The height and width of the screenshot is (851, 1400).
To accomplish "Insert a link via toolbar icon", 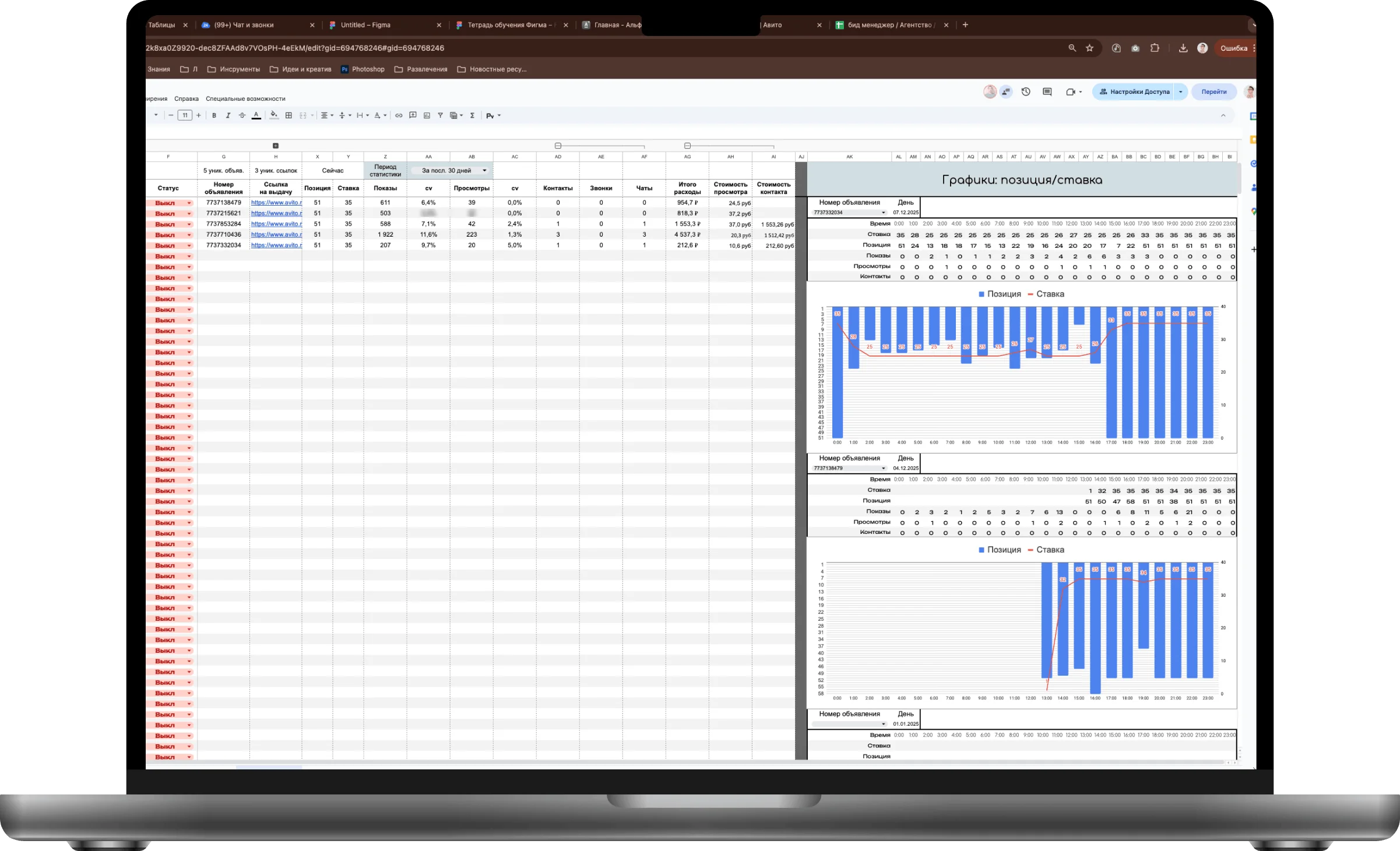I will pos(399,115).
